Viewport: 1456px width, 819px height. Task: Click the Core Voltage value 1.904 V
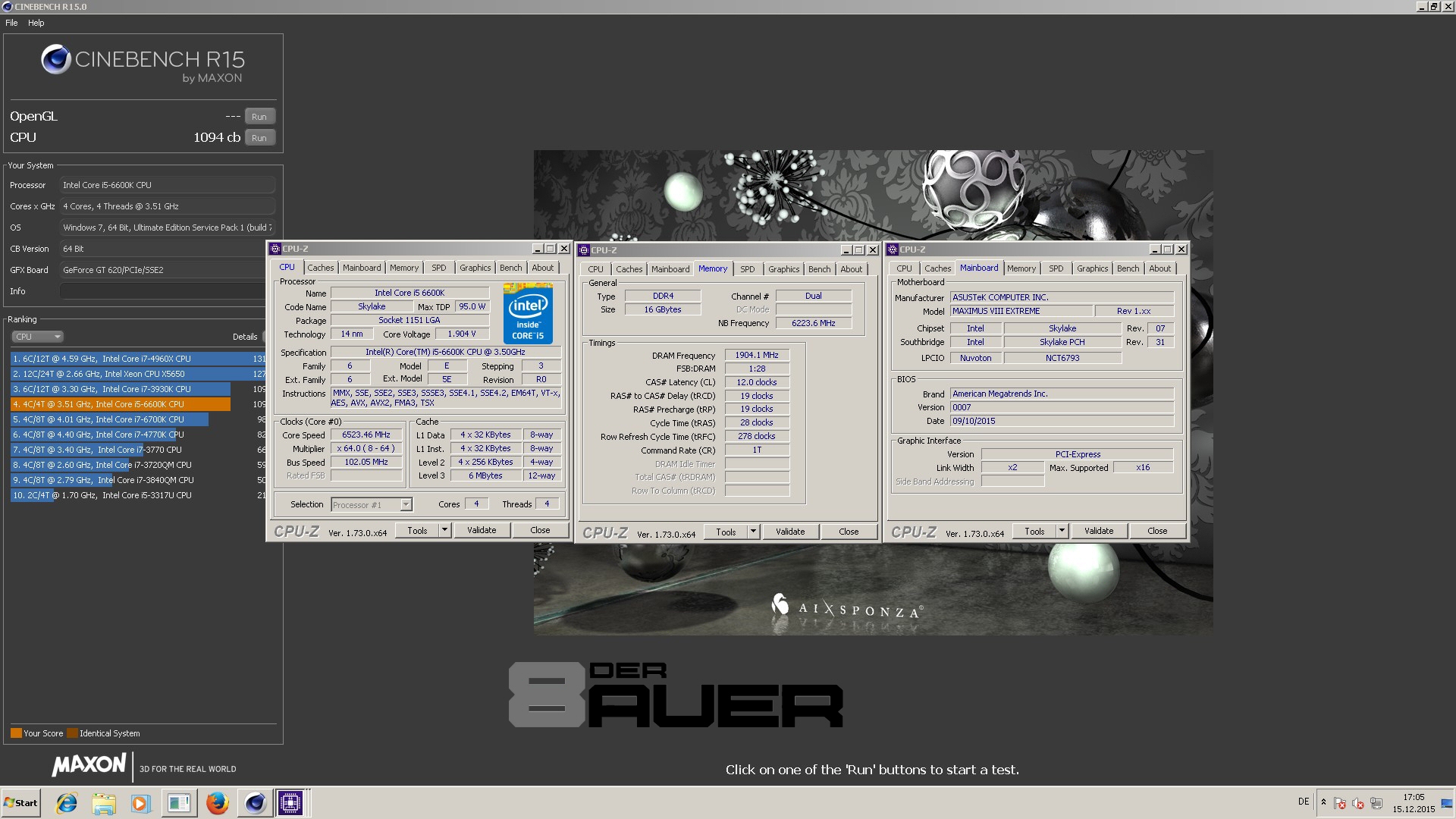462,334
